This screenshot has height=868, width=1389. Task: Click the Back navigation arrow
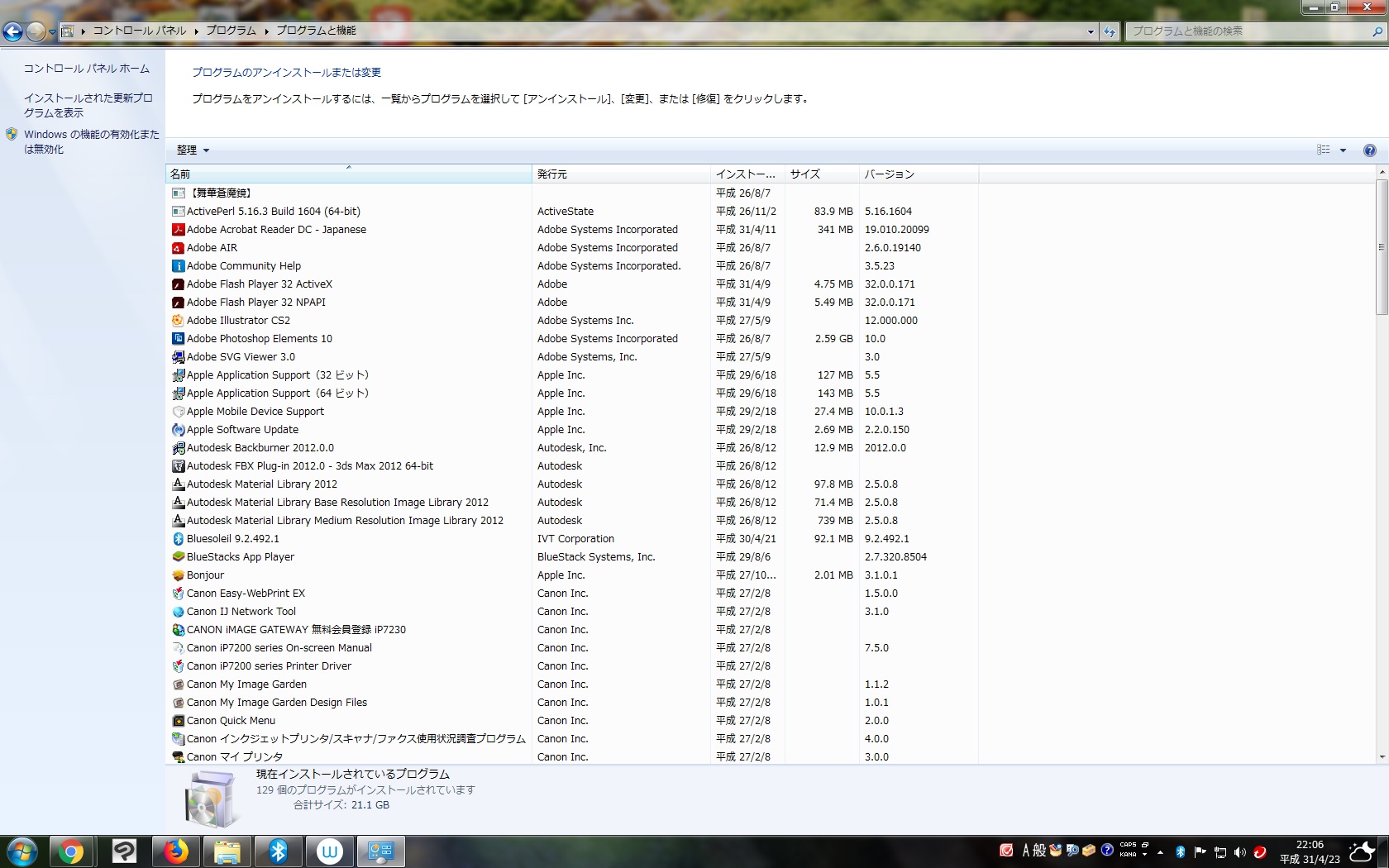click(13, 31)
